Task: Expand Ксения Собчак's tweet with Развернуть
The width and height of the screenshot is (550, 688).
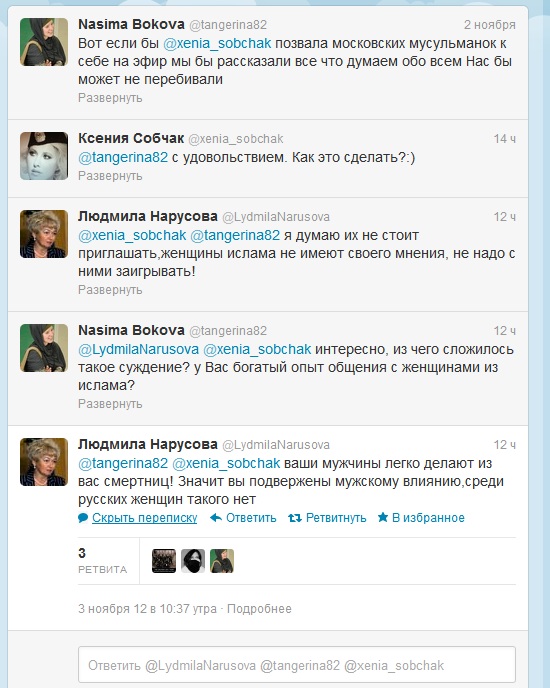Action: click(110, 176)
